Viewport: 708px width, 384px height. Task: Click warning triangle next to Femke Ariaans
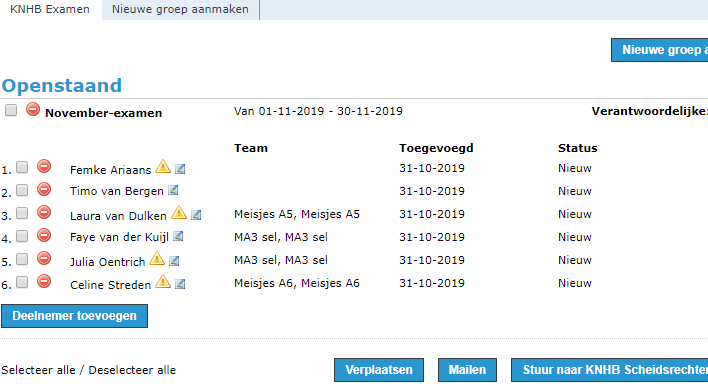tap(163, 167)
